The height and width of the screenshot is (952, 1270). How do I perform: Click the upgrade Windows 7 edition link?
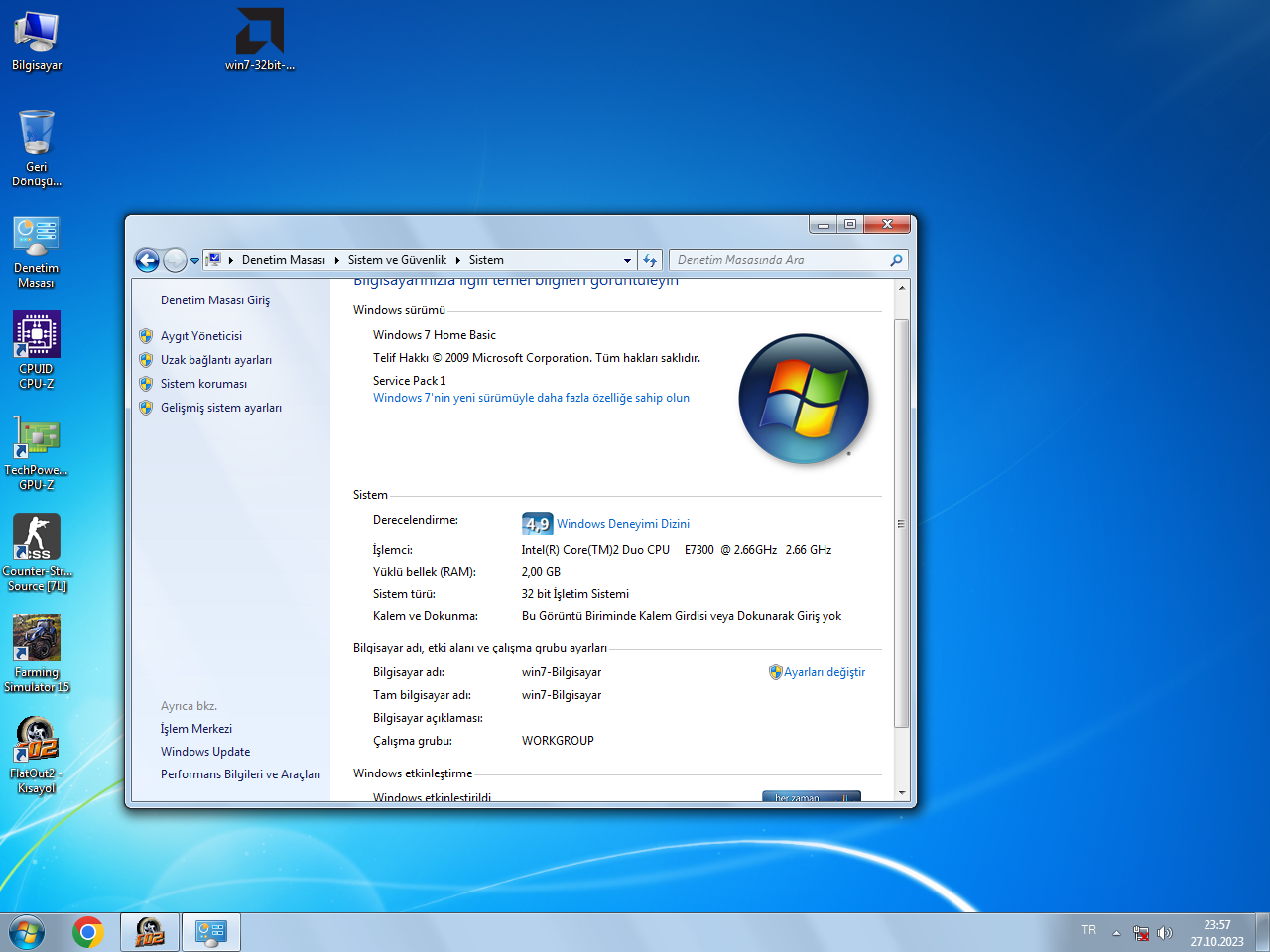pyautogui.click(x=531, y=398)
